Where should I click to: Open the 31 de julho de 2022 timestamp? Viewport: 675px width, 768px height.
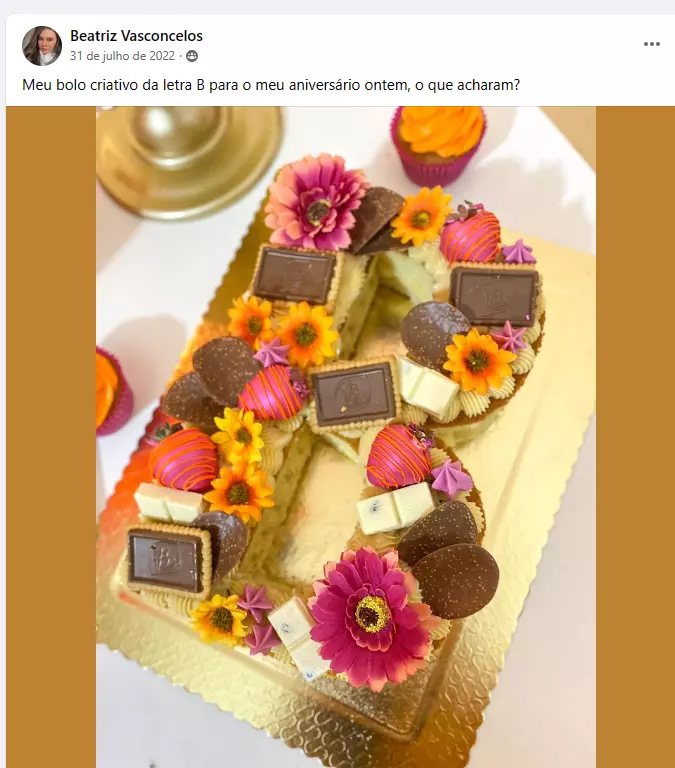[x=122, y=56]
